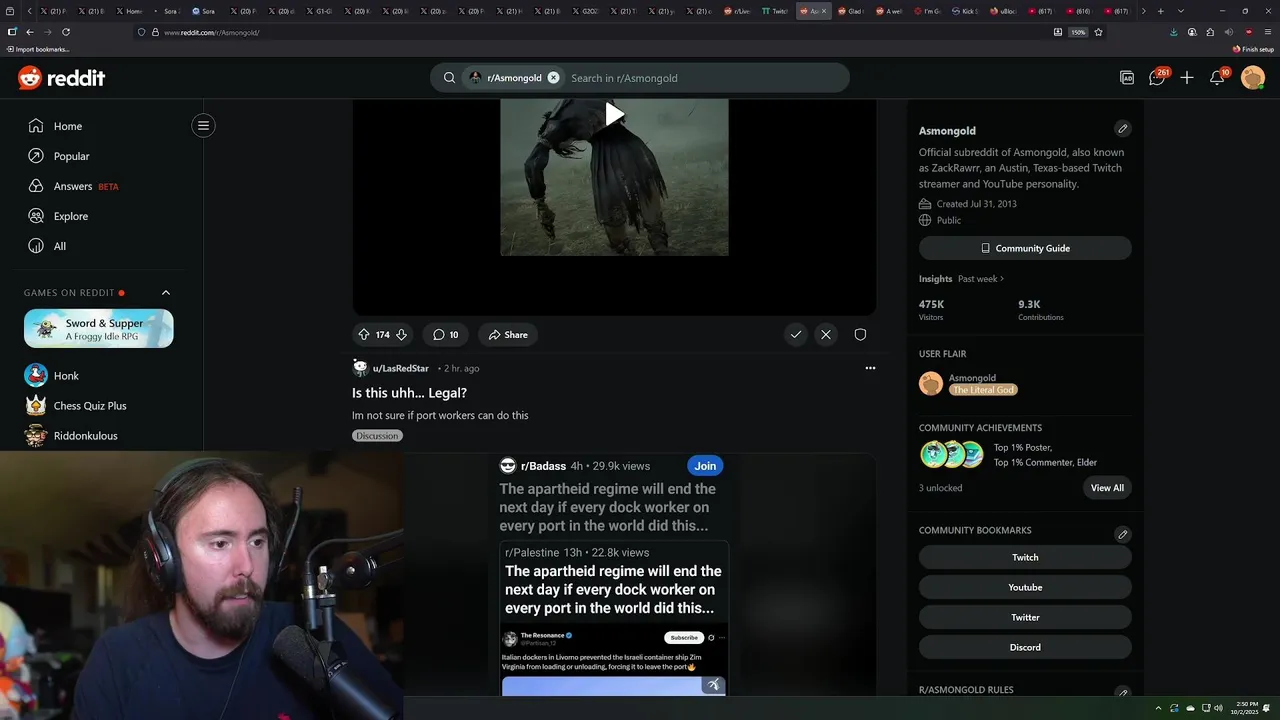This screenshot has height=720, width=1280.
Task: Share the video post
Action: tap(508, 335)
